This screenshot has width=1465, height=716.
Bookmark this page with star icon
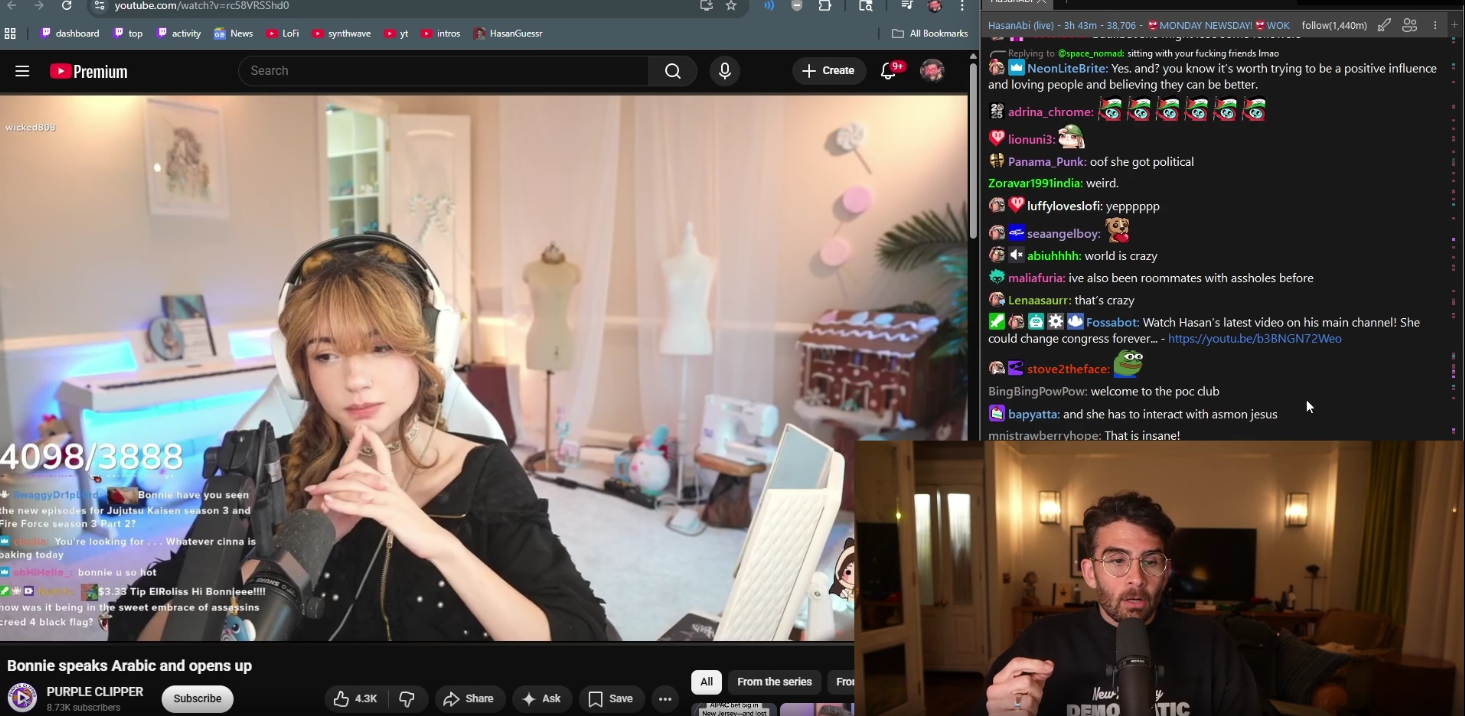[x=731, y=6]
